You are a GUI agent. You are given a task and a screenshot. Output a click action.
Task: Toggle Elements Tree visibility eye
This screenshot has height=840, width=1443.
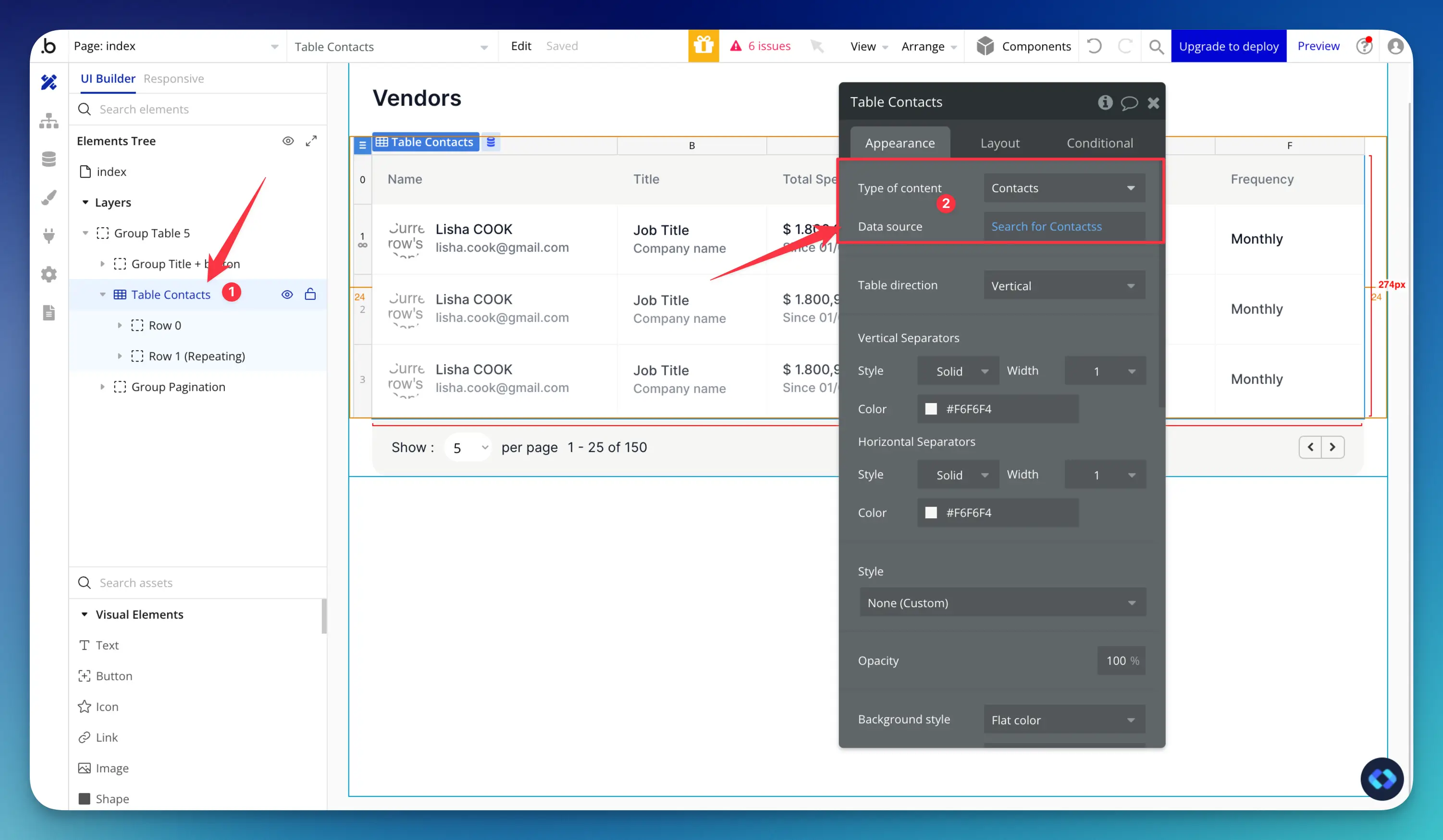point(288,141)
